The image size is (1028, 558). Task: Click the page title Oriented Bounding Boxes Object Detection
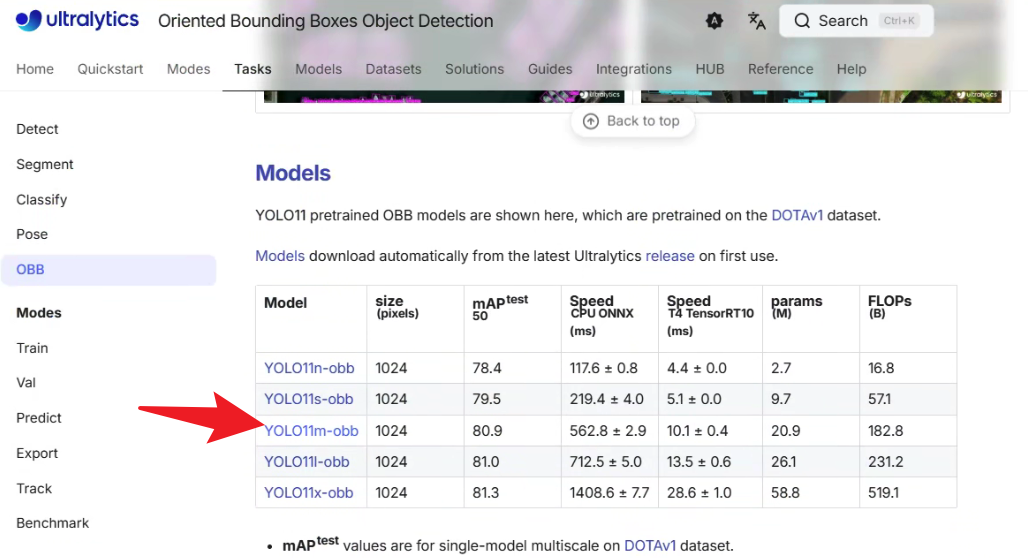(x=326, y=21)
